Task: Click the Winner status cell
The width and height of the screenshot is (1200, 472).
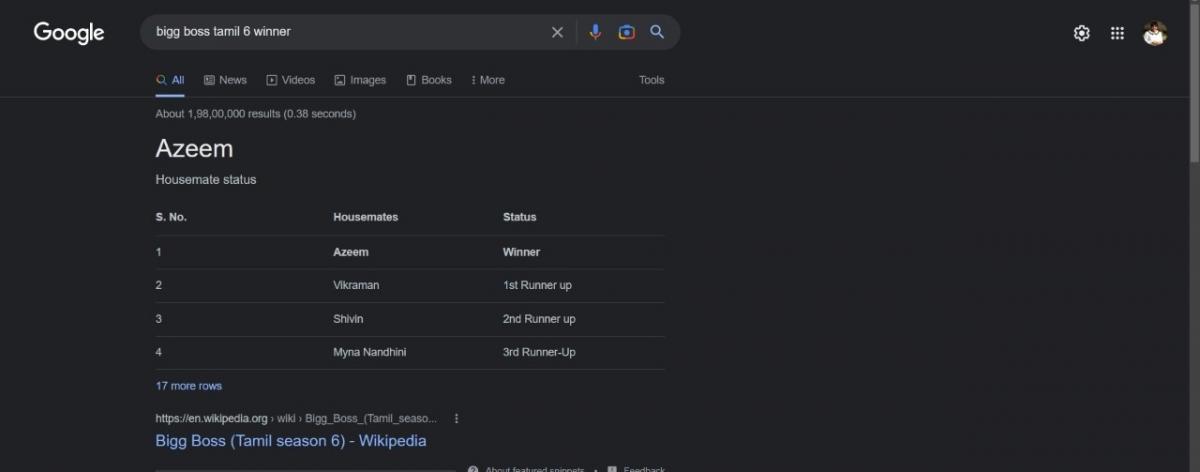Action: pyautogui.click(x=521, y=252)
